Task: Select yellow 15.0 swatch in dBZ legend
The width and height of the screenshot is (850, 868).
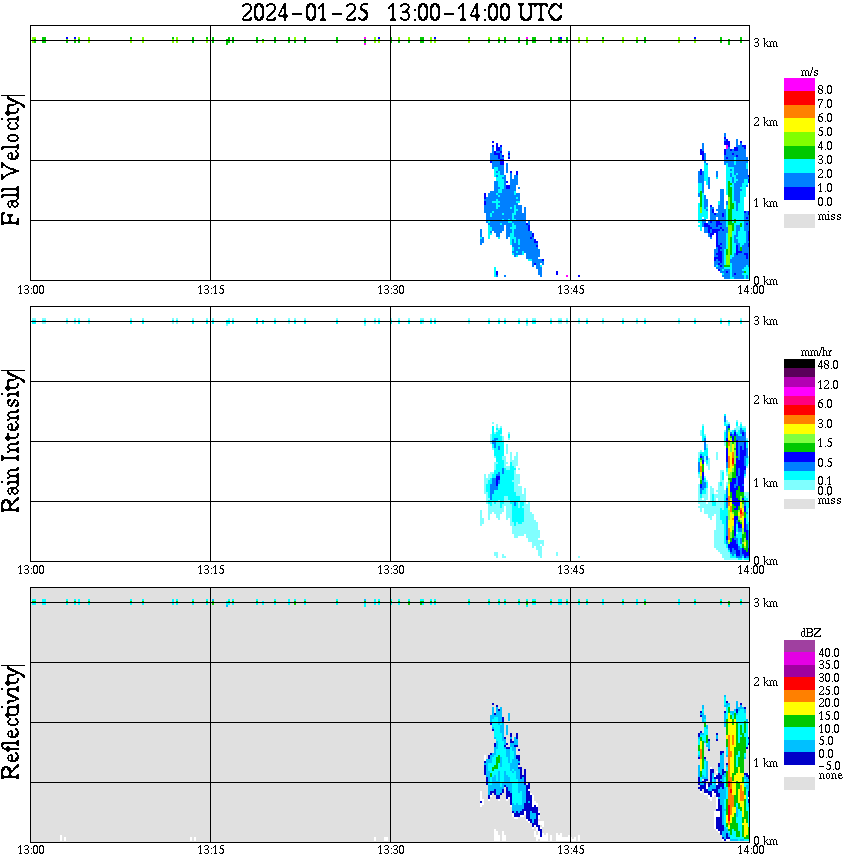Action: pos(799,709)
